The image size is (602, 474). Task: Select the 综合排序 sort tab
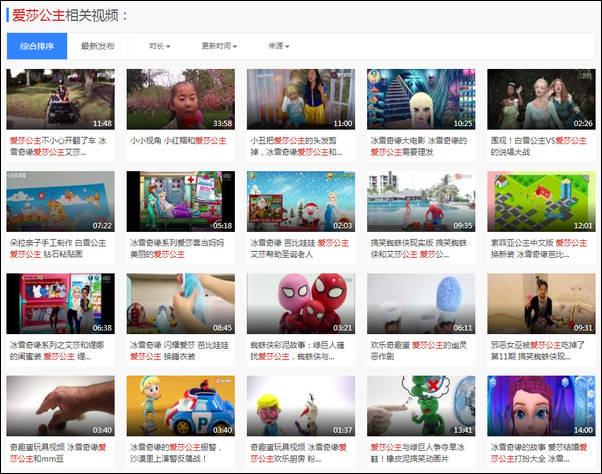[x=37, y=46]
